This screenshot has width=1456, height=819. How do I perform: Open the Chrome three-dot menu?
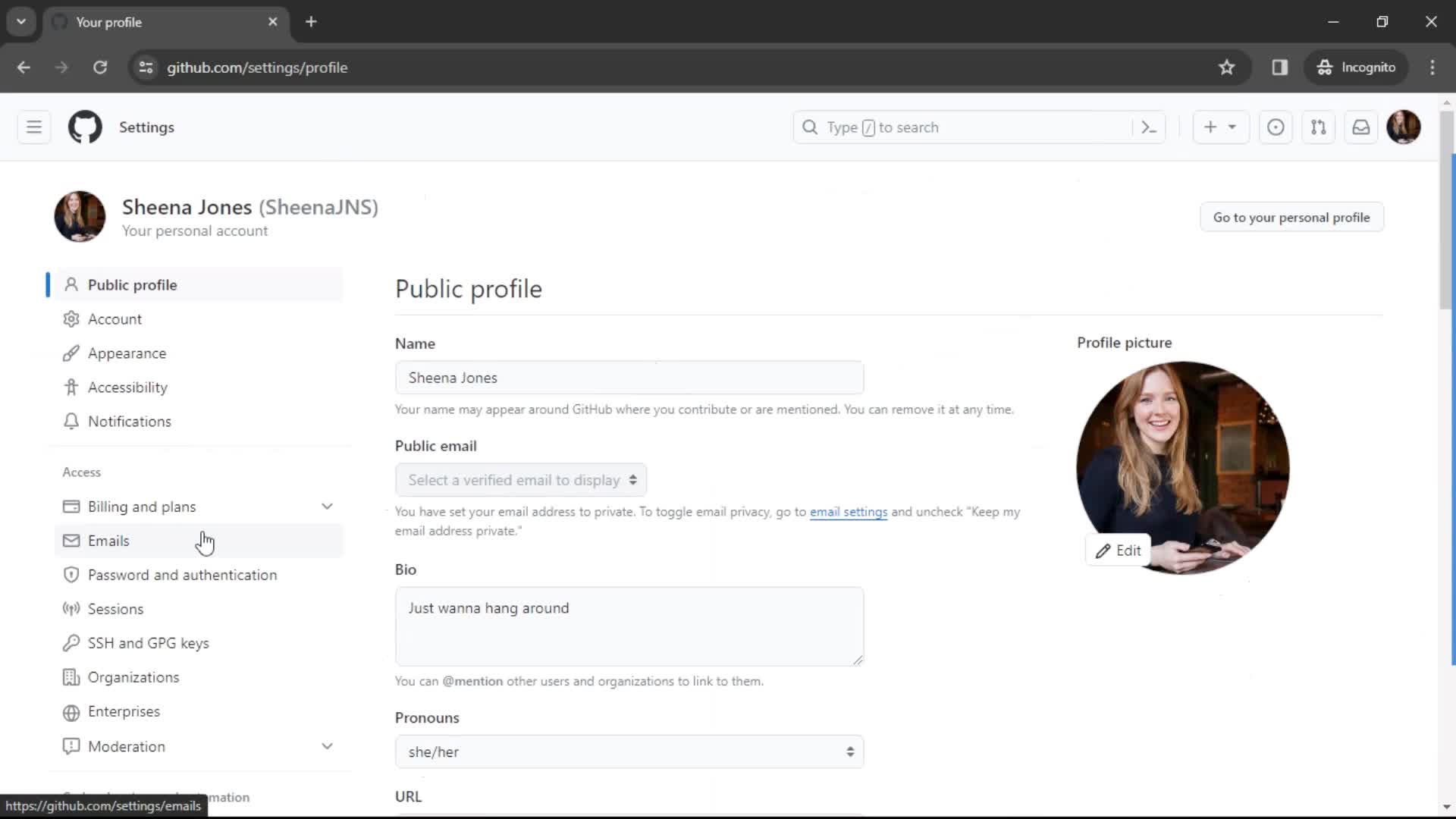(x=1432, y=67)
